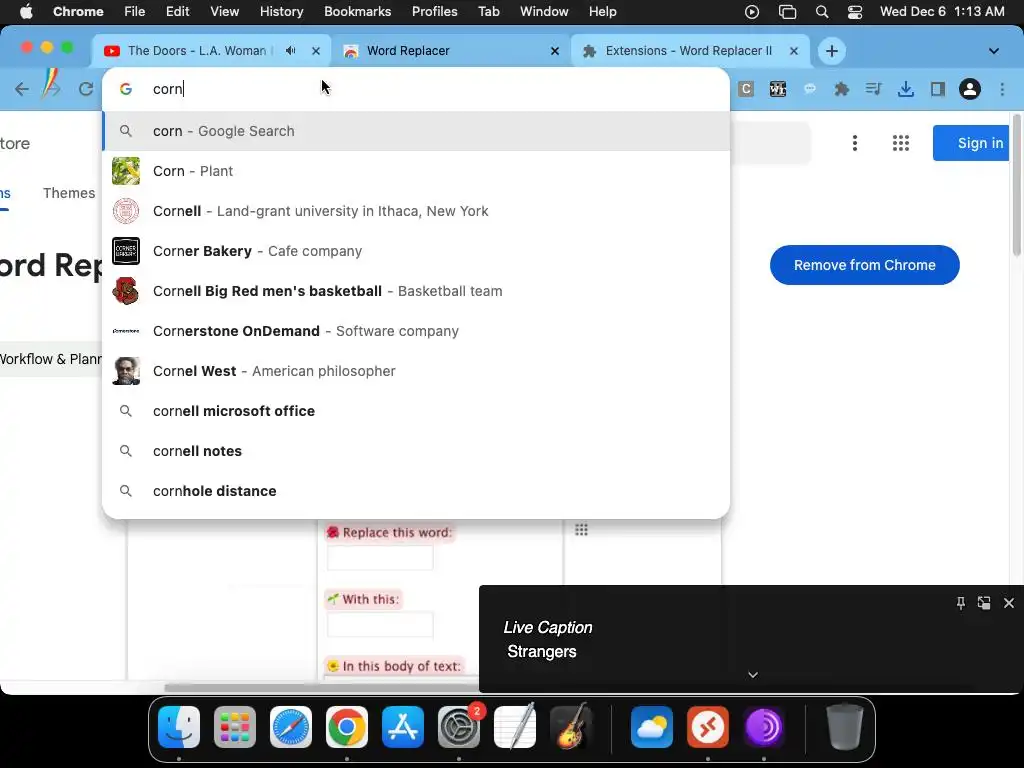
Task: Open System Settings from the Dock
Action: tap(459, 727)
